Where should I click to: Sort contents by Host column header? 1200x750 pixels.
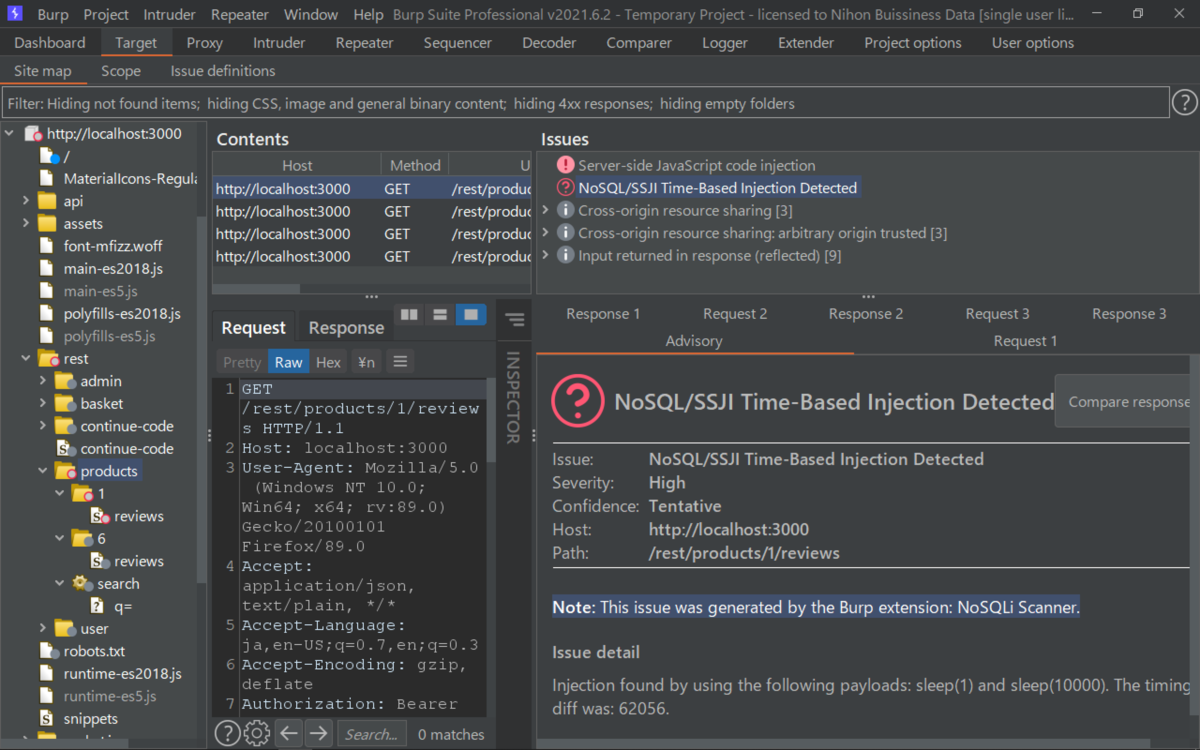[x=297, y=165]
